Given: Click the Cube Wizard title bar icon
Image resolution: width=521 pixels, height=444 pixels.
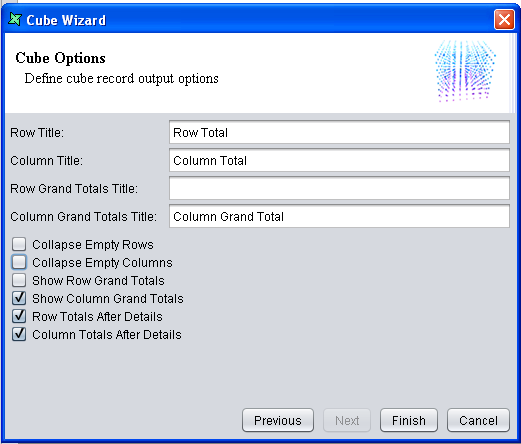Looking at the screenshot, I should click(x=15, y=19).
